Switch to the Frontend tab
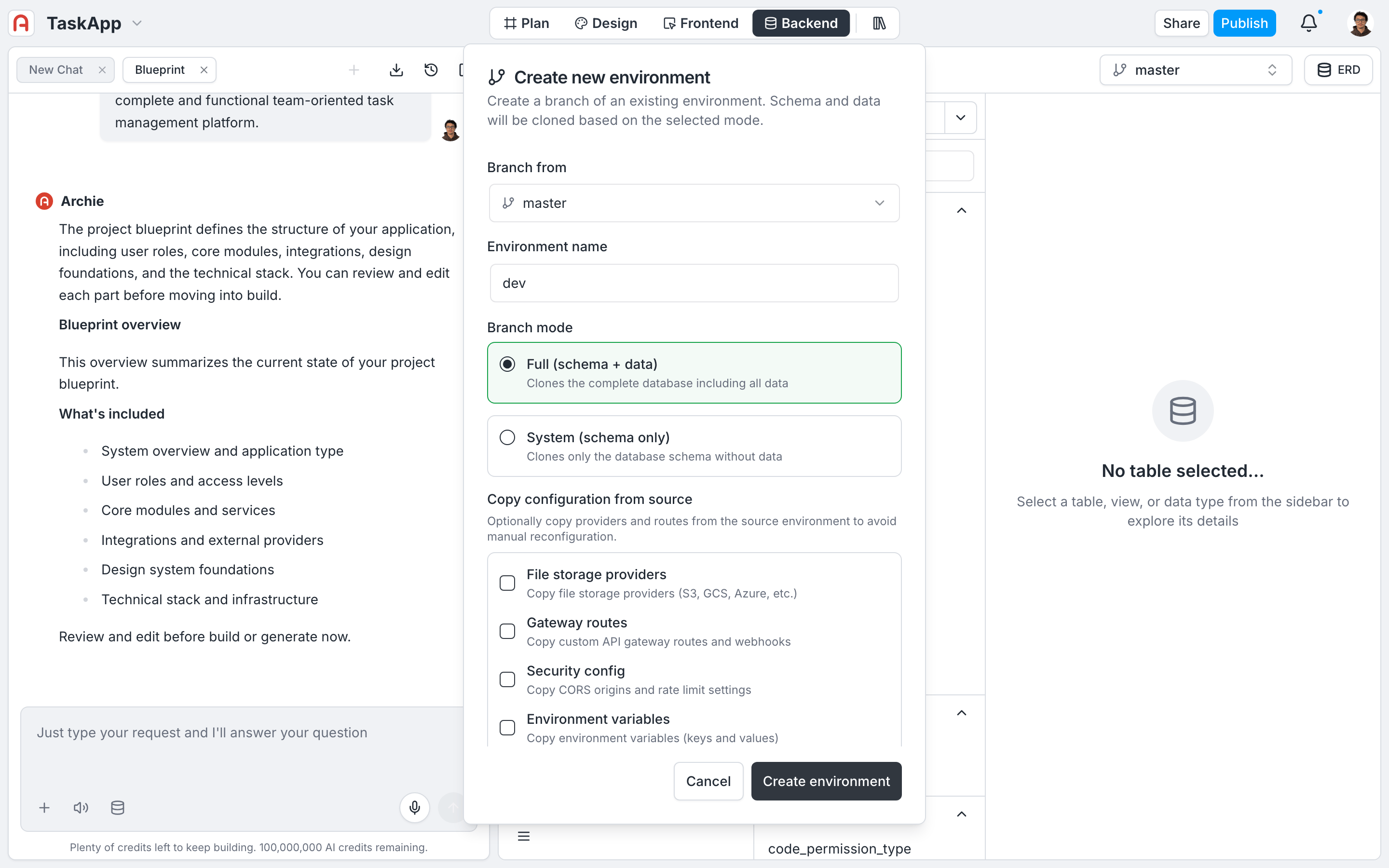This screenshot has width=1389, height=868. pyautogui.click(x=700, y=23)
